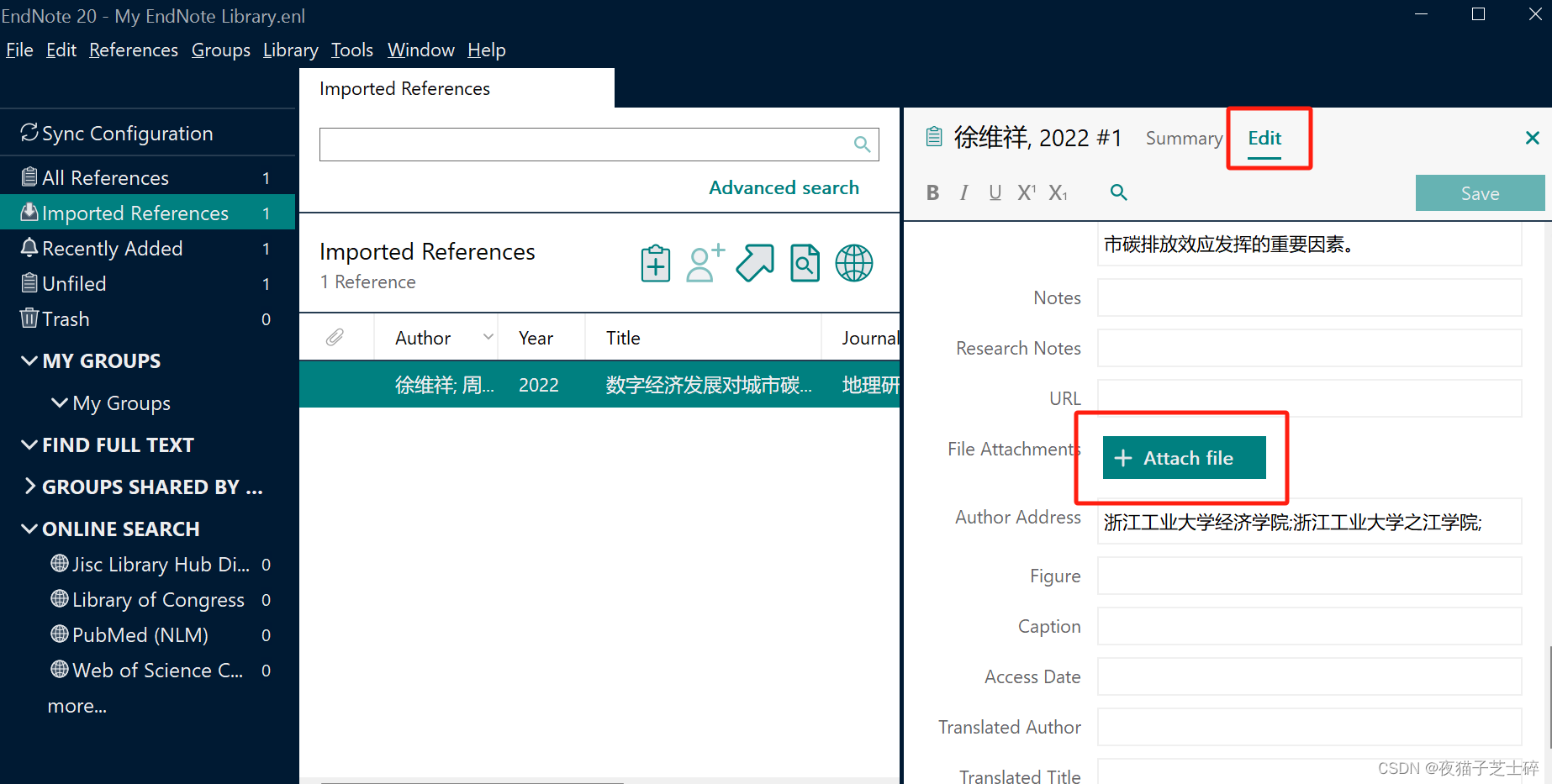Click the export references arrow icon
The image size is (1552, 784).
(755, 263)
